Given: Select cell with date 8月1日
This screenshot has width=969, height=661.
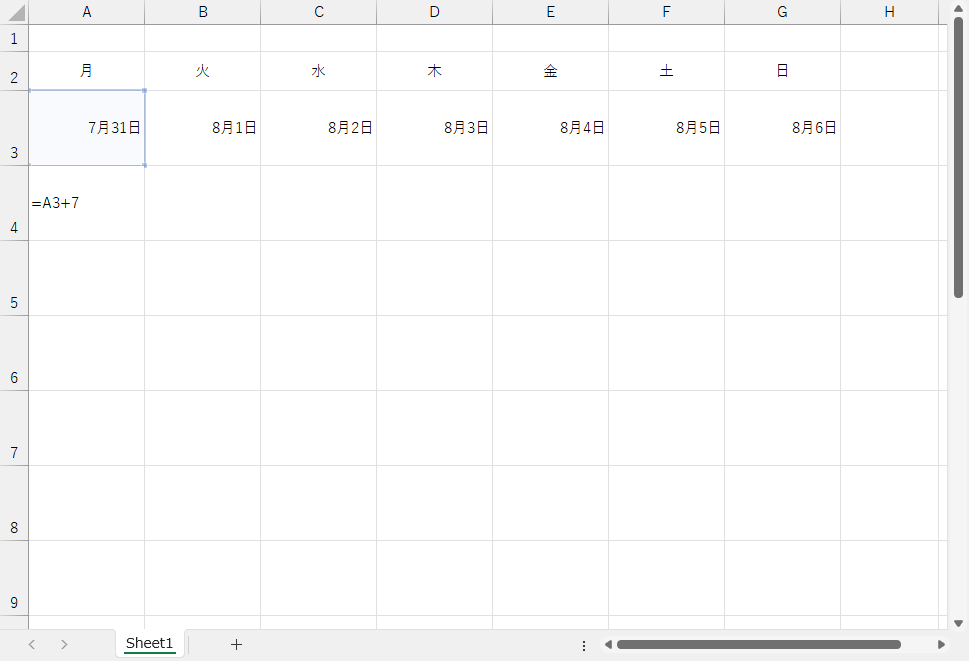Looking at the screenshot, I should tap(203, 128).
